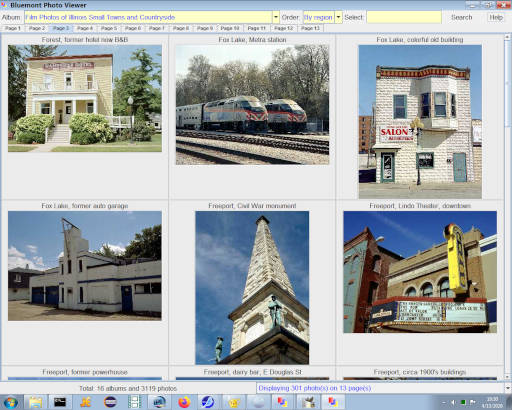512x410 pixels.
Task: Open Firefox from the taskbar
Action: (184, 402)
